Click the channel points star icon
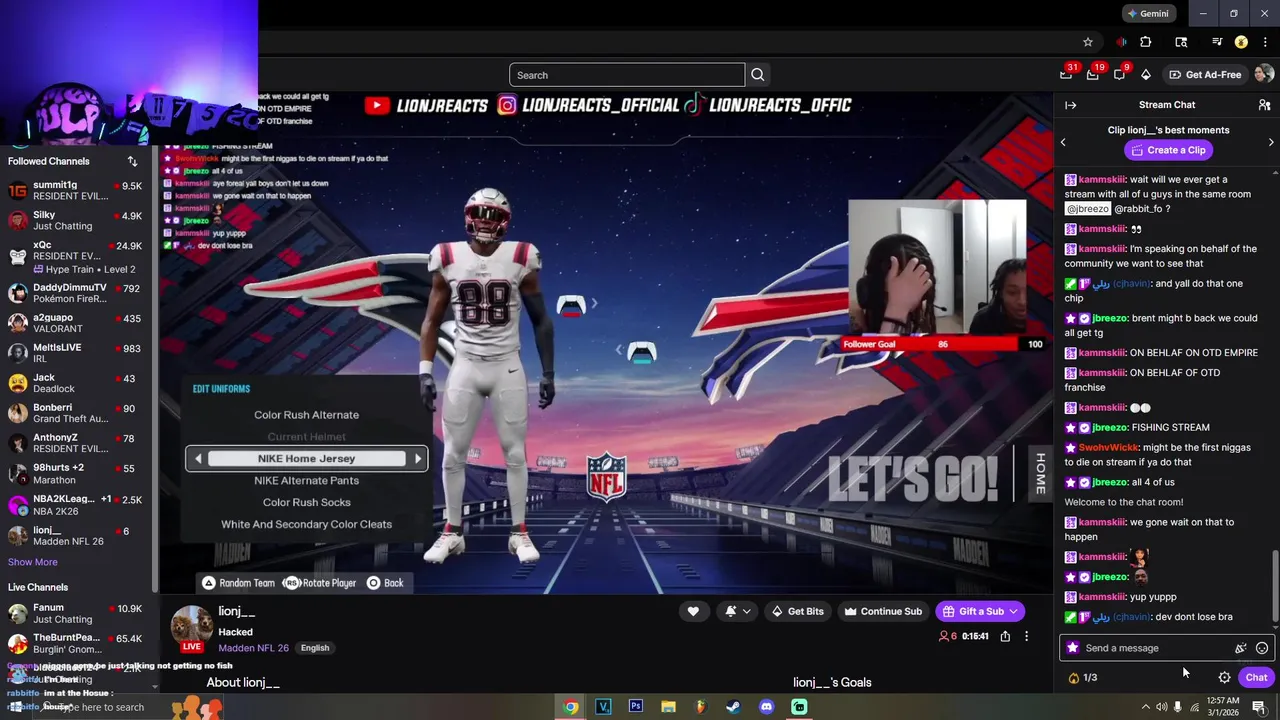The height and width of the screenshot is (720, 1280). point(1073,648)
